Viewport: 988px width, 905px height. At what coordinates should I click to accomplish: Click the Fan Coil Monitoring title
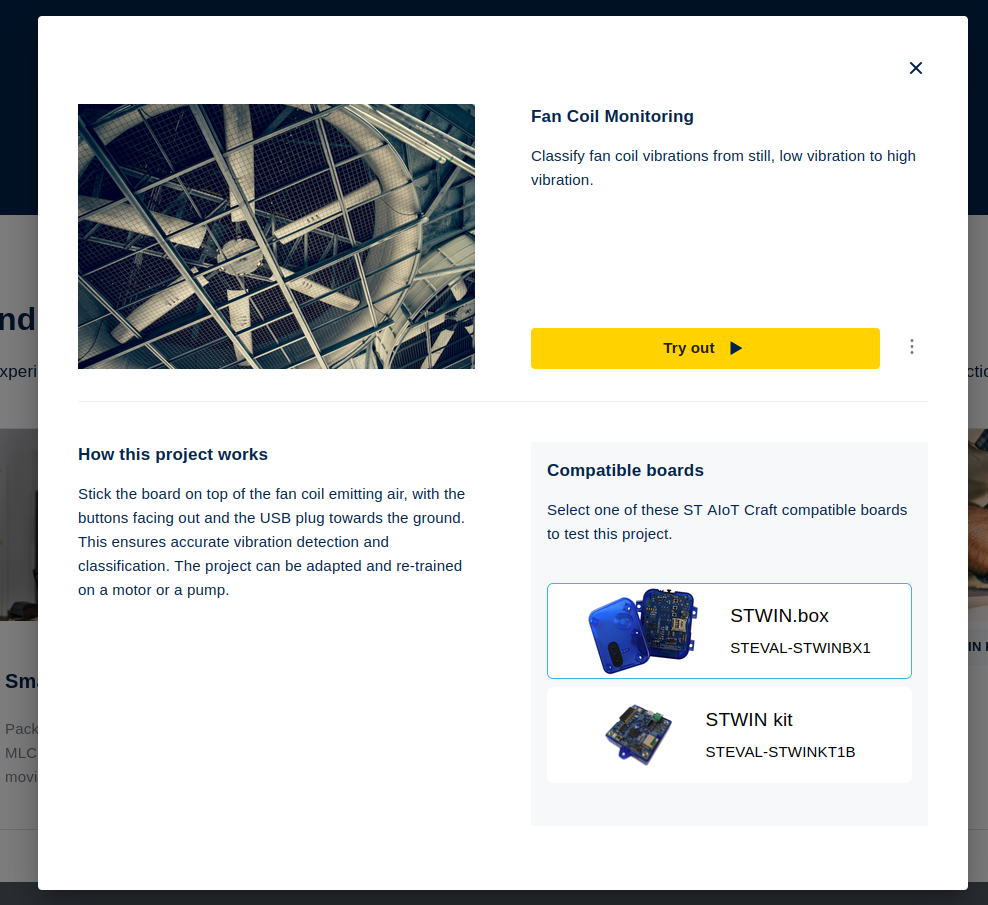612,117
